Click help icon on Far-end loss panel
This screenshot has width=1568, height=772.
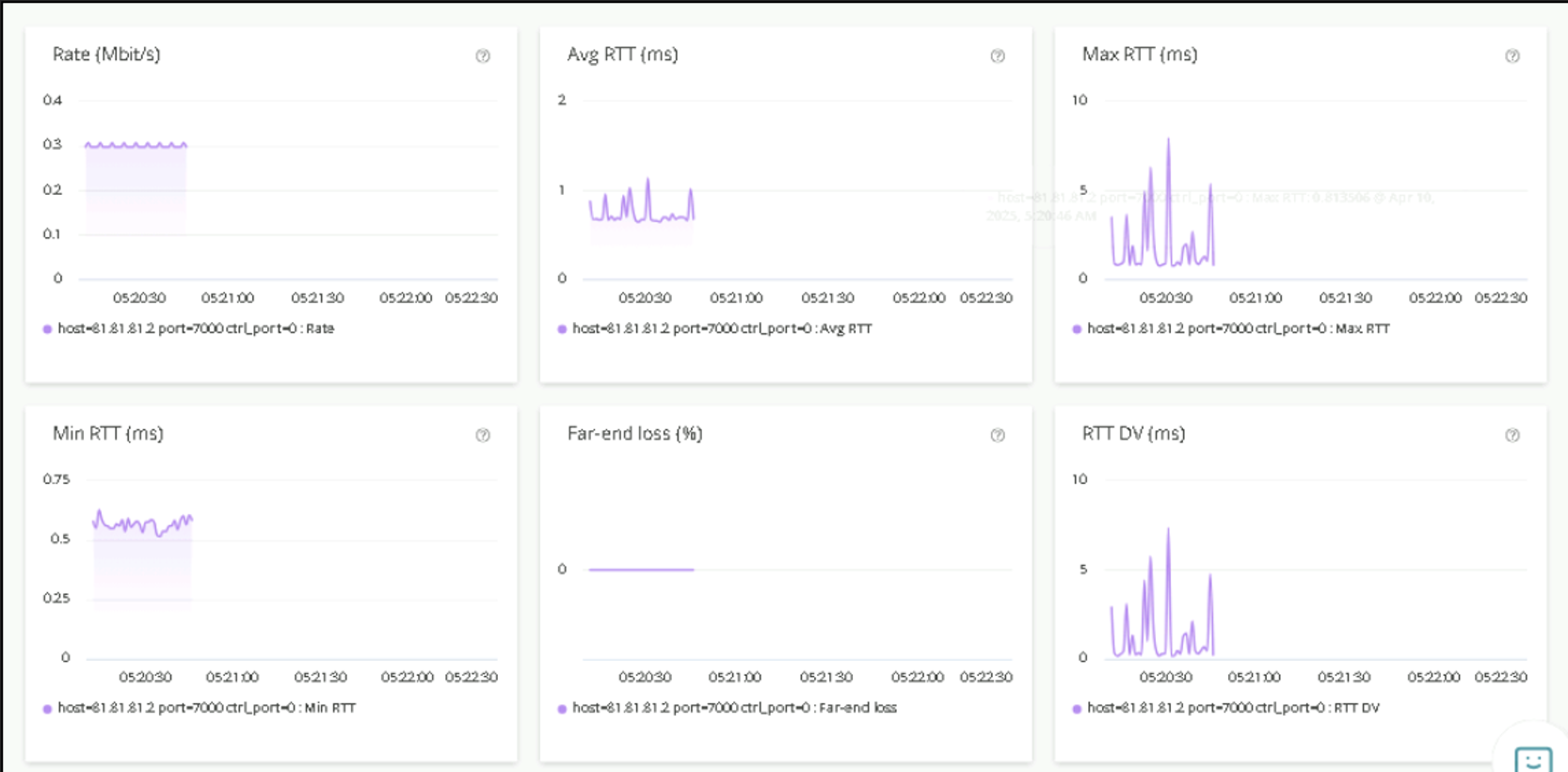[x=998, y=435]
